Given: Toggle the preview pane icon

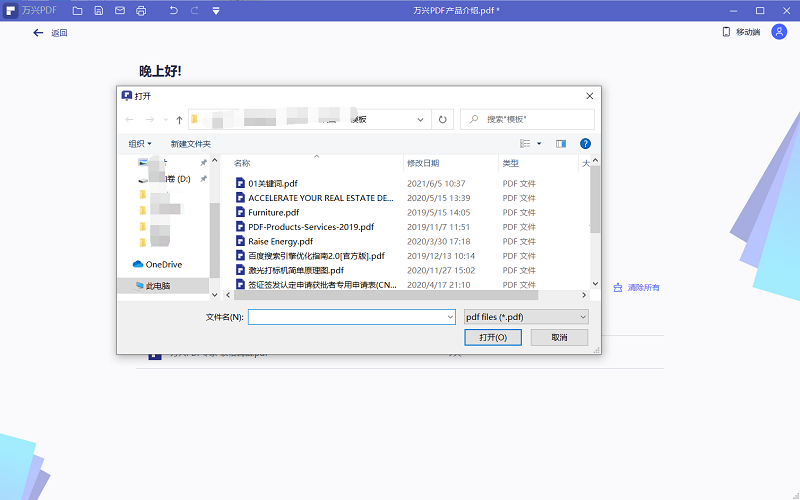Looking at the screenshot, I should tap(561, 144).
